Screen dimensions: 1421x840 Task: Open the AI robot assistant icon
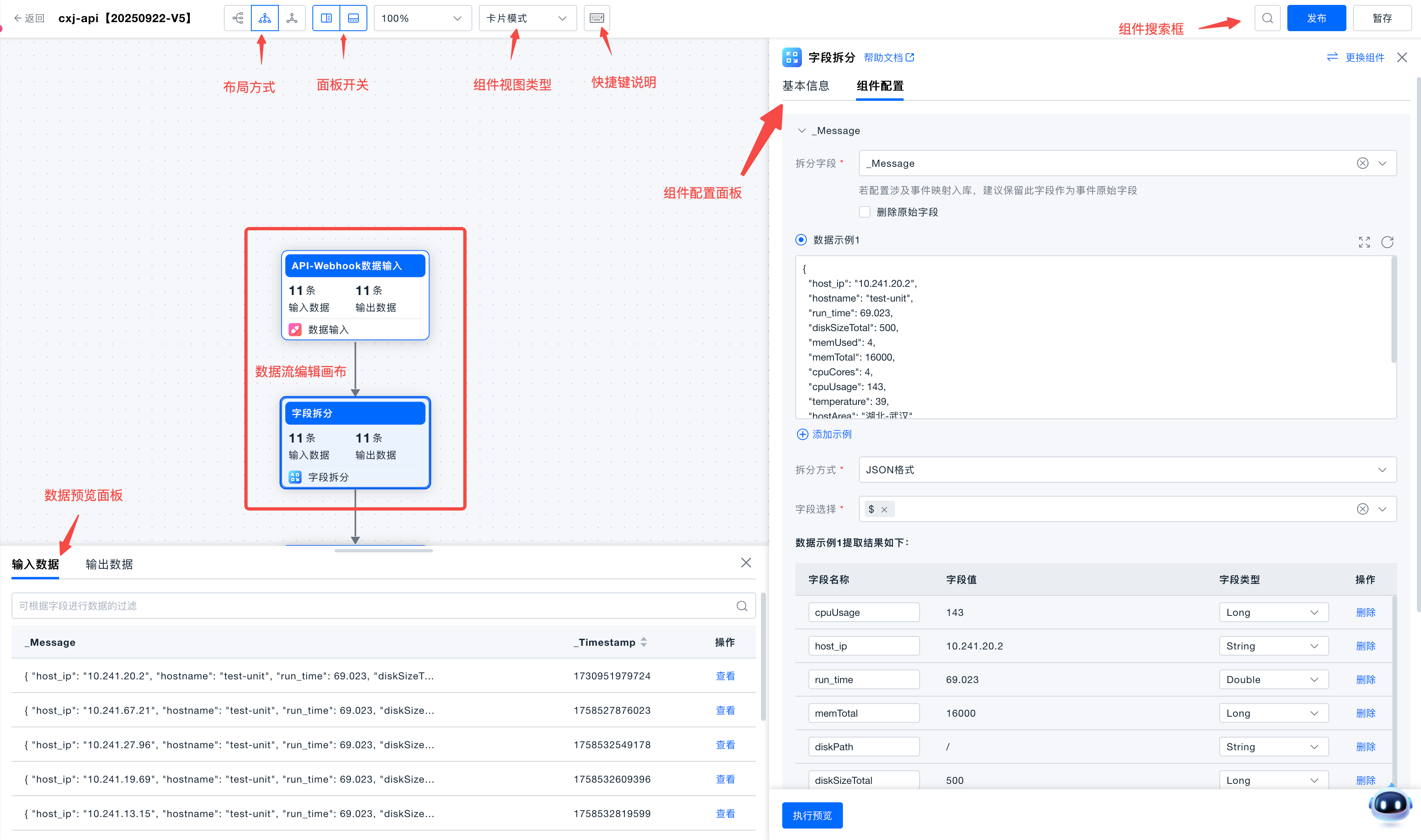pos(1389,804)
